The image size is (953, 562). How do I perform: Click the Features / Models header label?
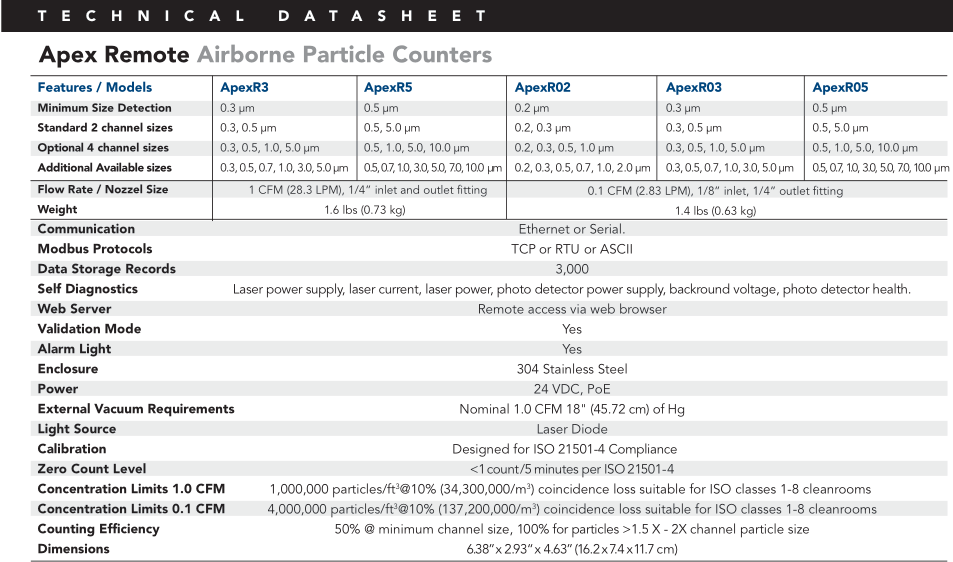coord(95,87)
